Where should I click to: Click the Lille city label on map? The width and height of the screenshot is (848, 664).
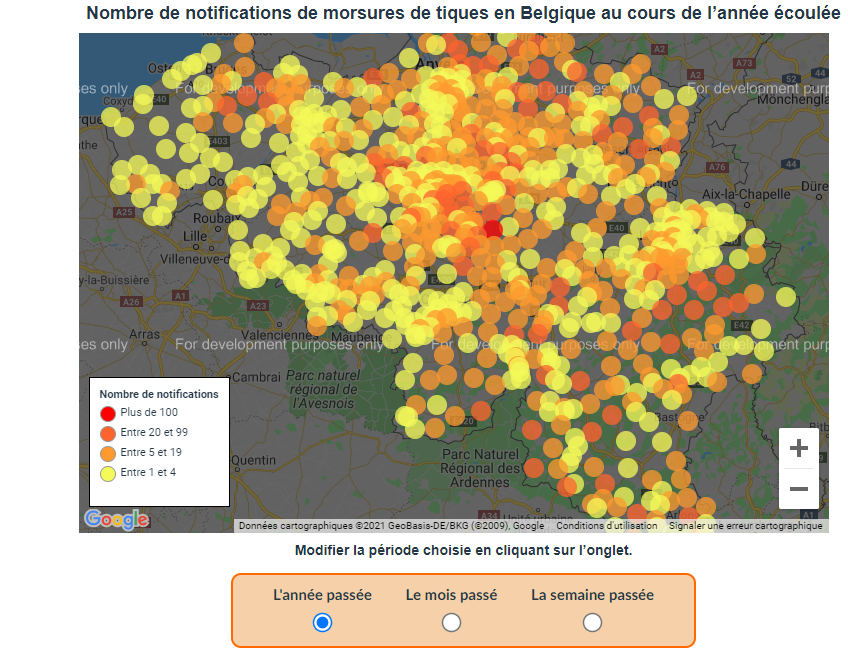[195, 236]
